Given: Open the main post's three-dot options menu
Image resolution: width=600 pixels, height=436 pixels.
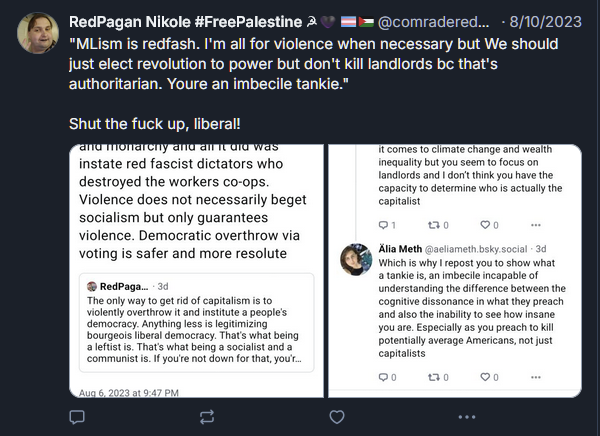Looking at the screenshot, I should [466, 416].
